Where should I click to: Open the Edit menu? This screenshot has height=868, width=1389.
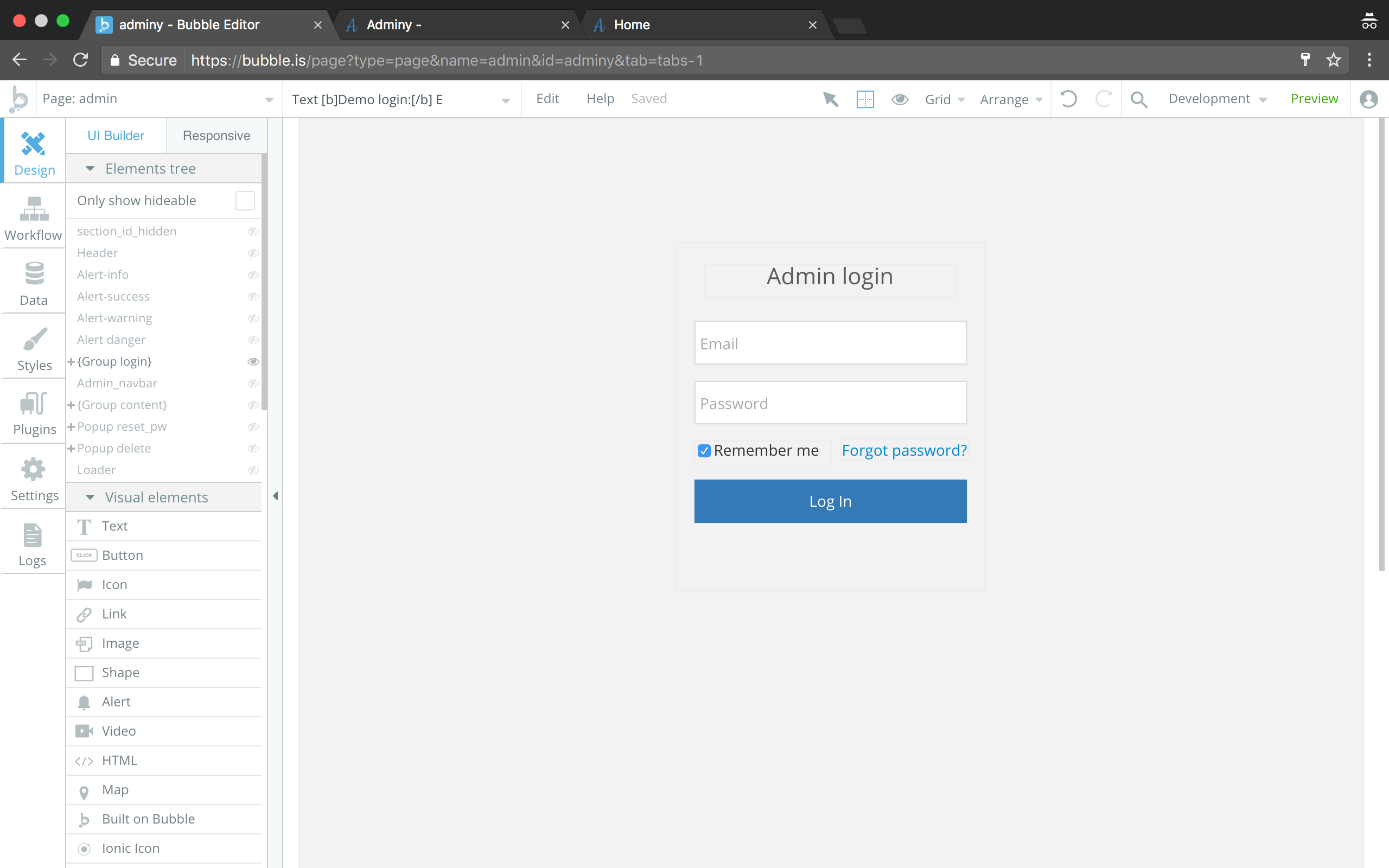[547, 99]
